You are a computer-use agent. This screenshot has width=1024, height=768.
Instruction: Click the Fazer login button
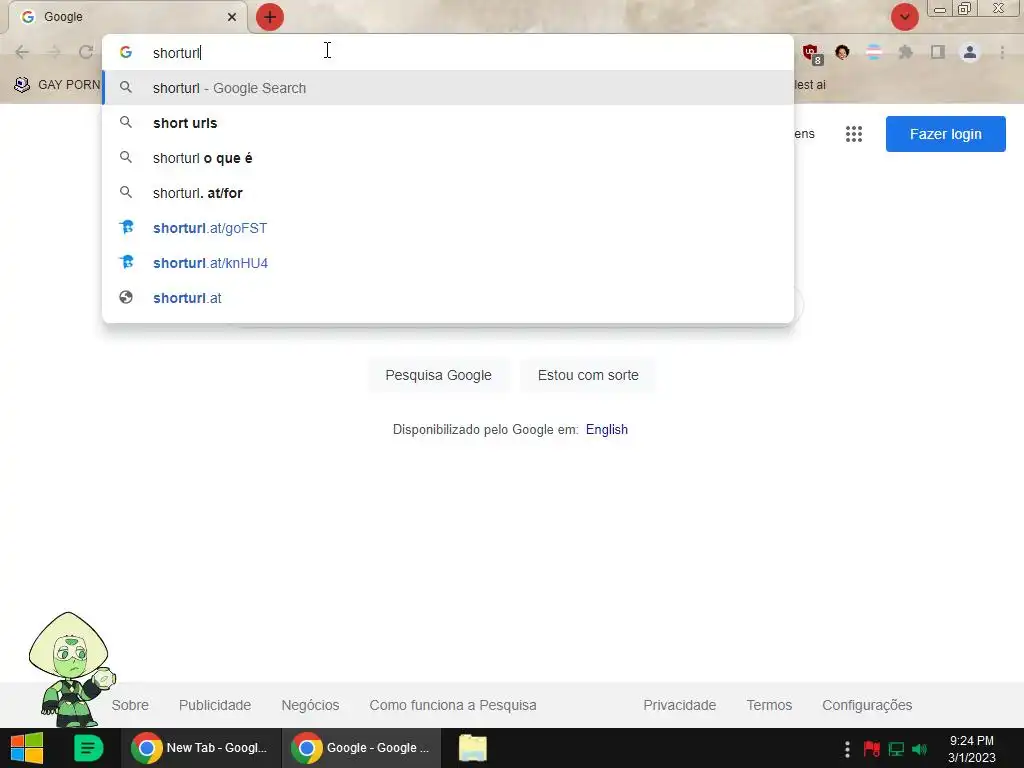click(945, 134)
